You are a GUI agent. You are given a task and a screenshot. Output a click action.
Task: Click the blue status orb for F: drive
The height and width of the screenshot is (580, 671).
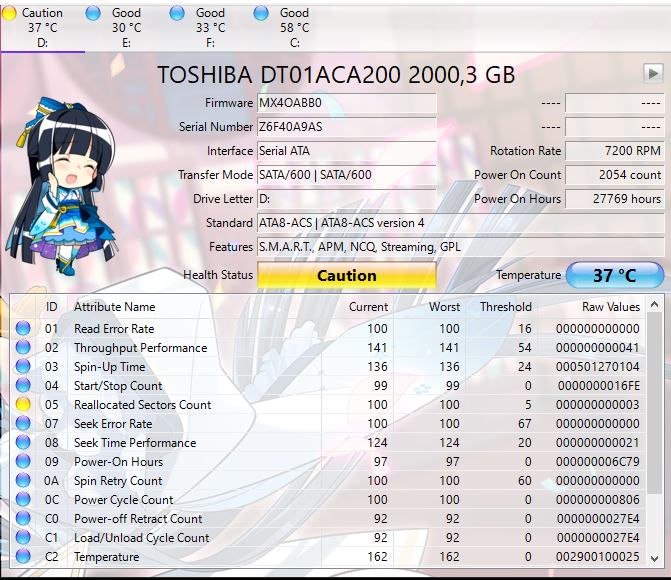pyautogui.click(x=177, y=13)
